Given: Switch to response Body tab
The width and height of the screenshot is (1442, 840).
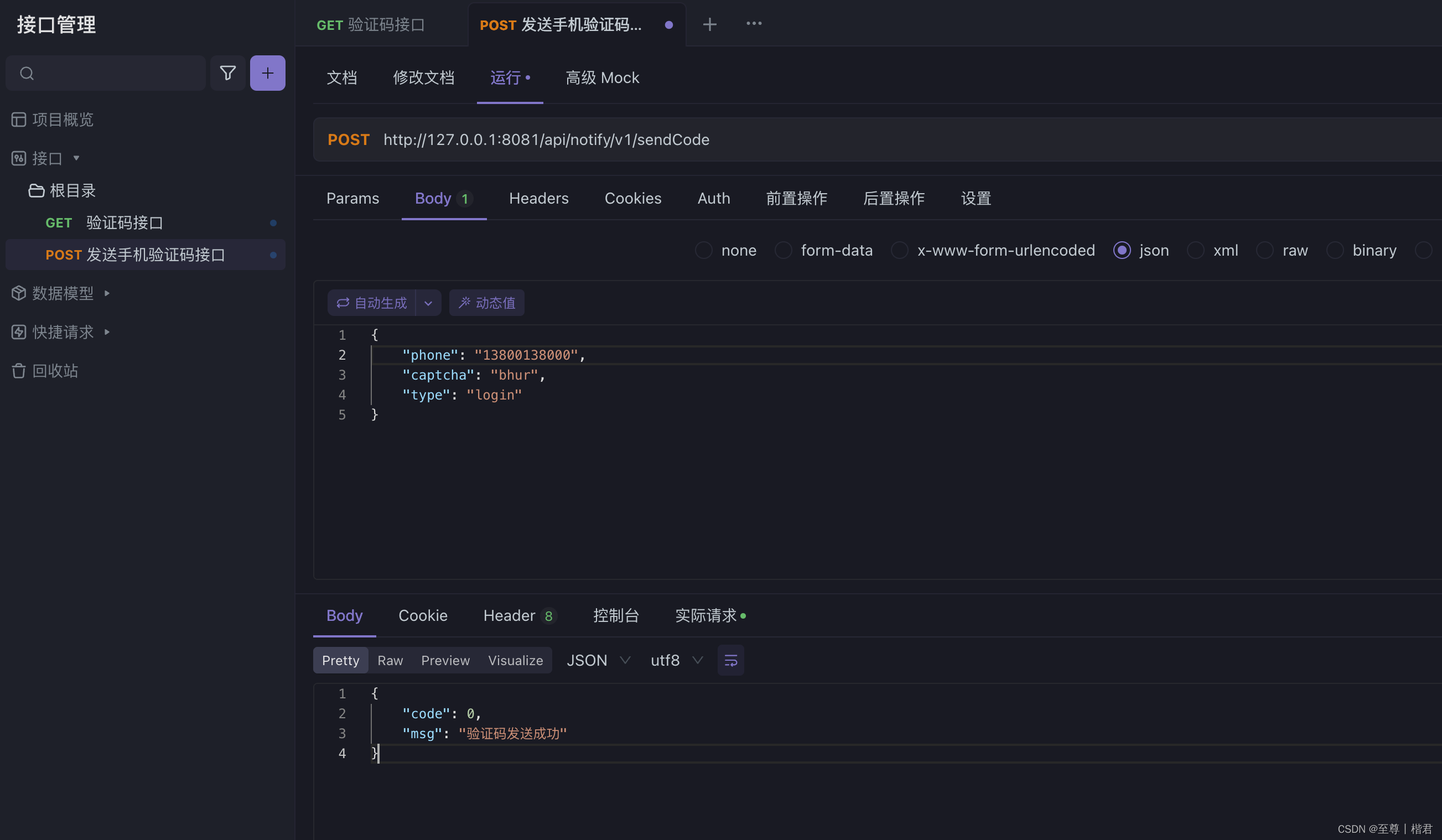Looking at the screenshot, I should (345, 615).
